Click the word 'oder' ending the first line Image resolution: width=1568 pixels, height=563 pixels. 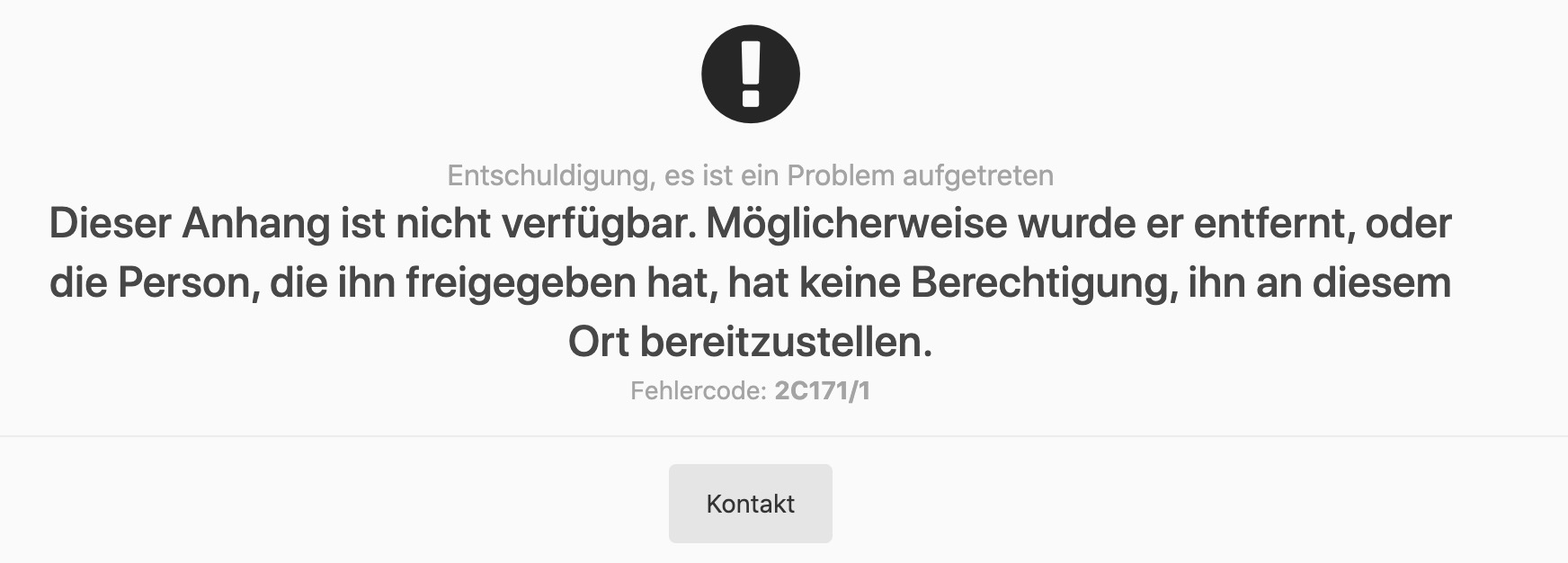1409,224
